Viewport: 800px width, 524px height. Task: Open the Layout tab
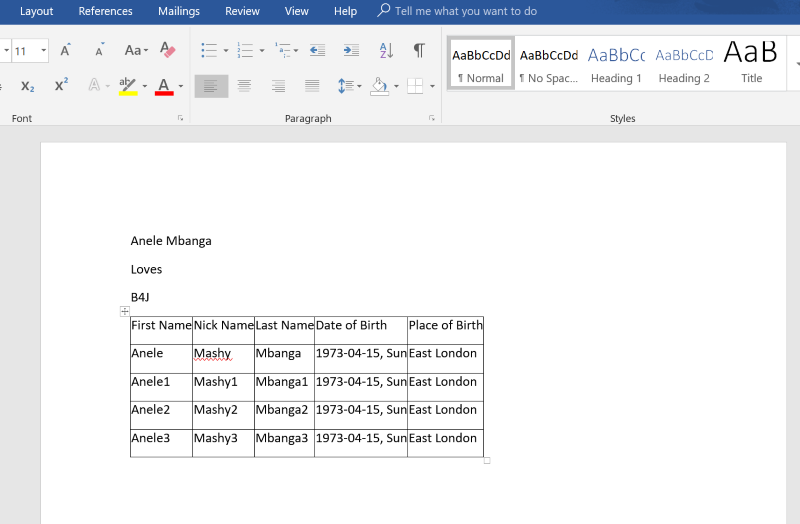tap(36, 11)
